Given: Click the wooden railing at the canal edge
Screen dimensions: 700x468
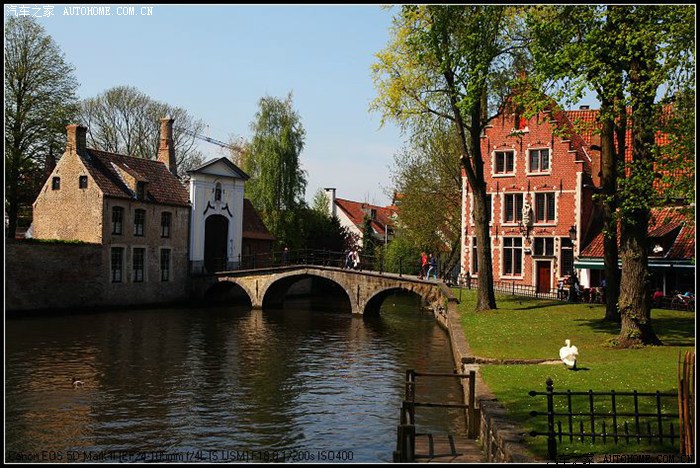Looking at the screenshot, I should tap(436, 405).
